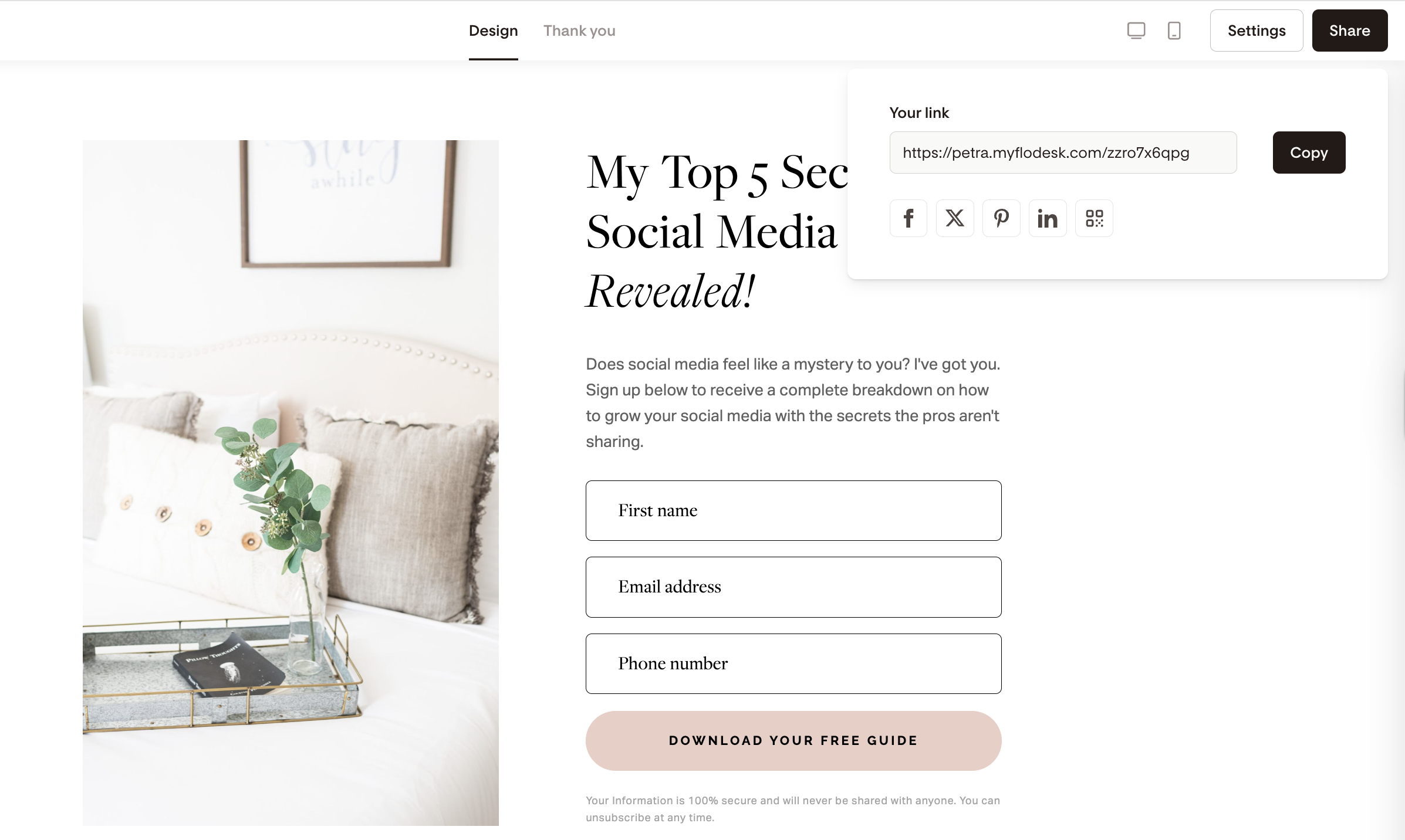This screenshot has height=840, width=1405.
Task: Share link on X (Twitter)
Action: pos(955,218)
